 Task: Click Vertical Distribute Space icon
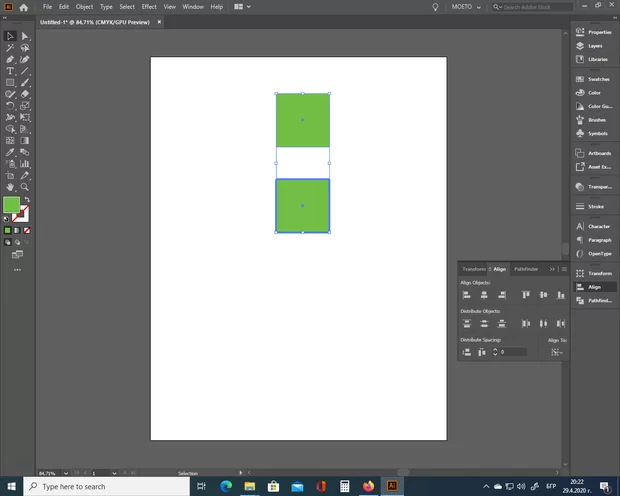click(467, 352)
